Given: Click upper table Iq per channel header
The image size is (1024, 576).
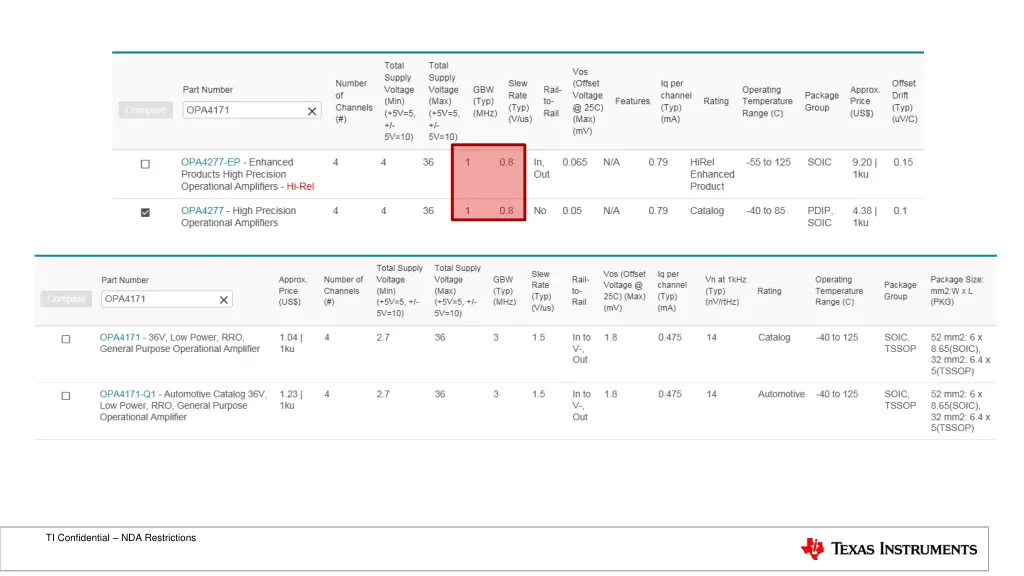Looking at the screenshot, I should pos(675,101).
